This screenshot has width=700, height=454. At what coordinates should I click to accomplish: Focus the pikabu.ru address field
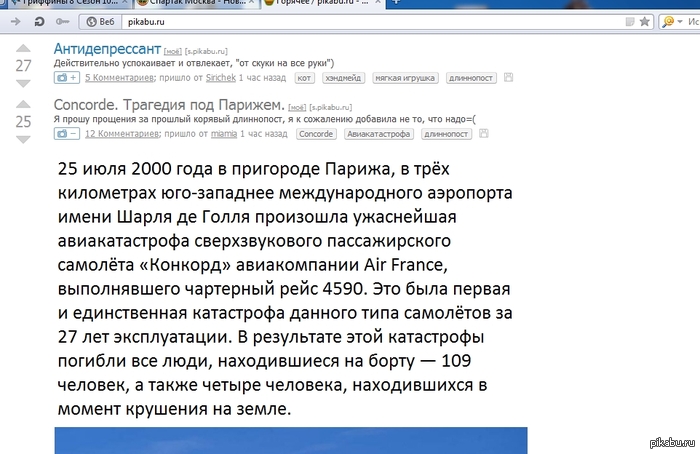point(373,21)
